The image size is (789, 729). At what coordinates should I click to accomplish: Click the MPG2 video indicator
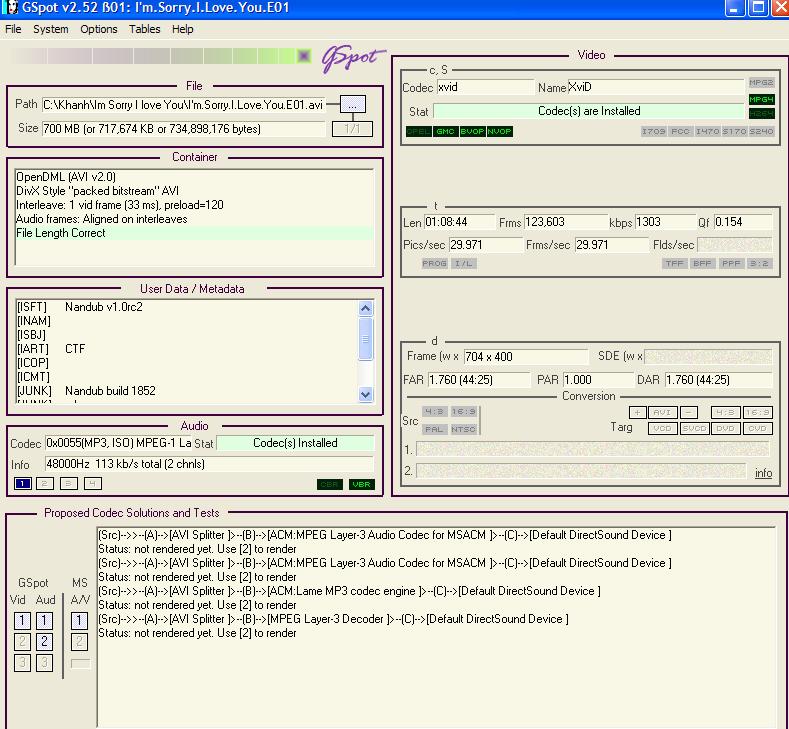[x=761, y=82]
